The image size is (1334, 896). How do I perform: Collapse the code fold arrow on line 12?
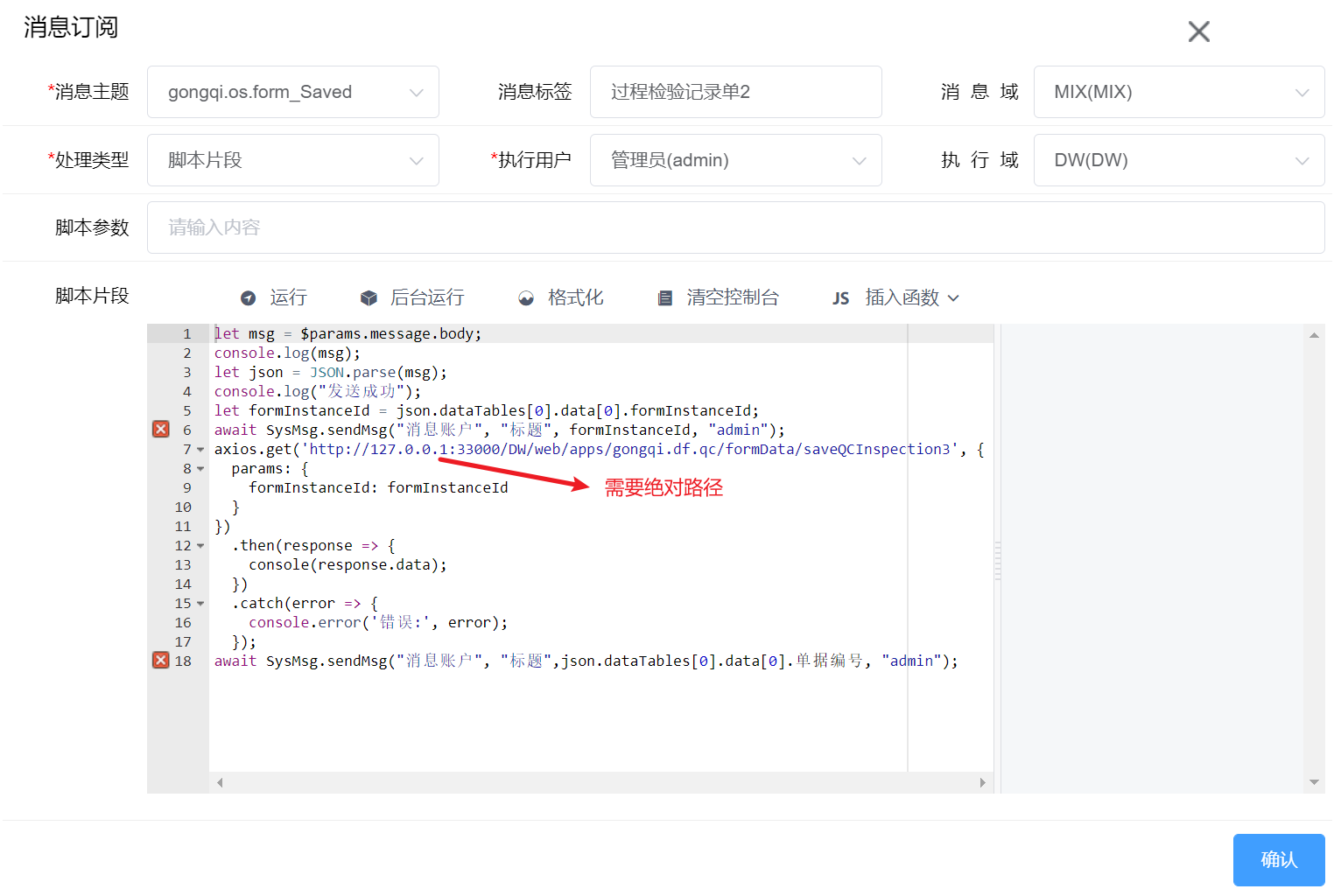200,546
